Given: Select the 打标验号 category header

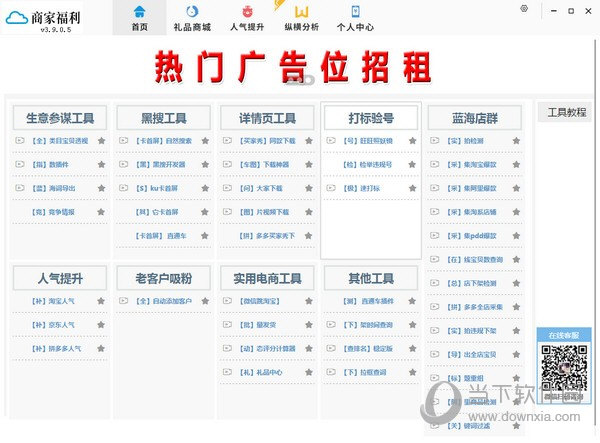Looking at the screenshot, I should point(371,118).
